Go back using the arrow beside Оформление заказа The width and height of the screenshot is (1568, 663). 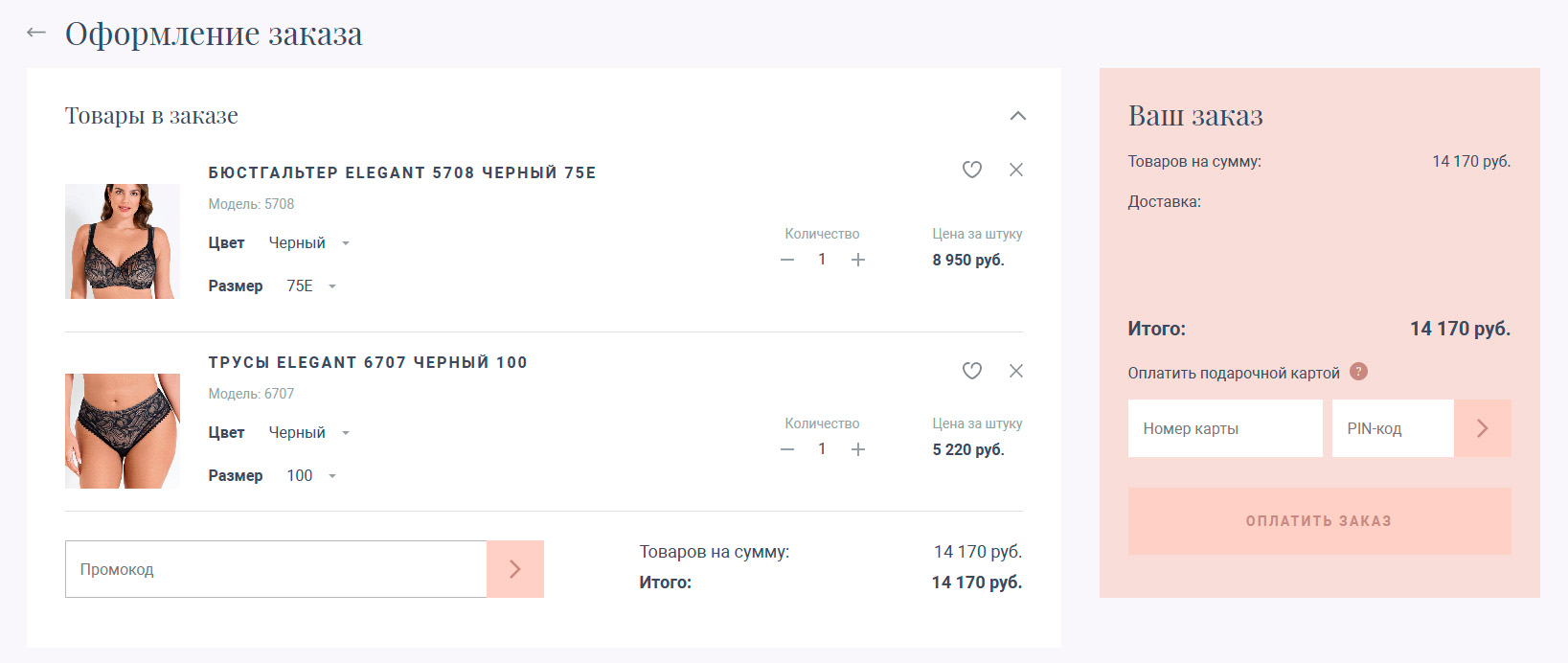(36, 34)
